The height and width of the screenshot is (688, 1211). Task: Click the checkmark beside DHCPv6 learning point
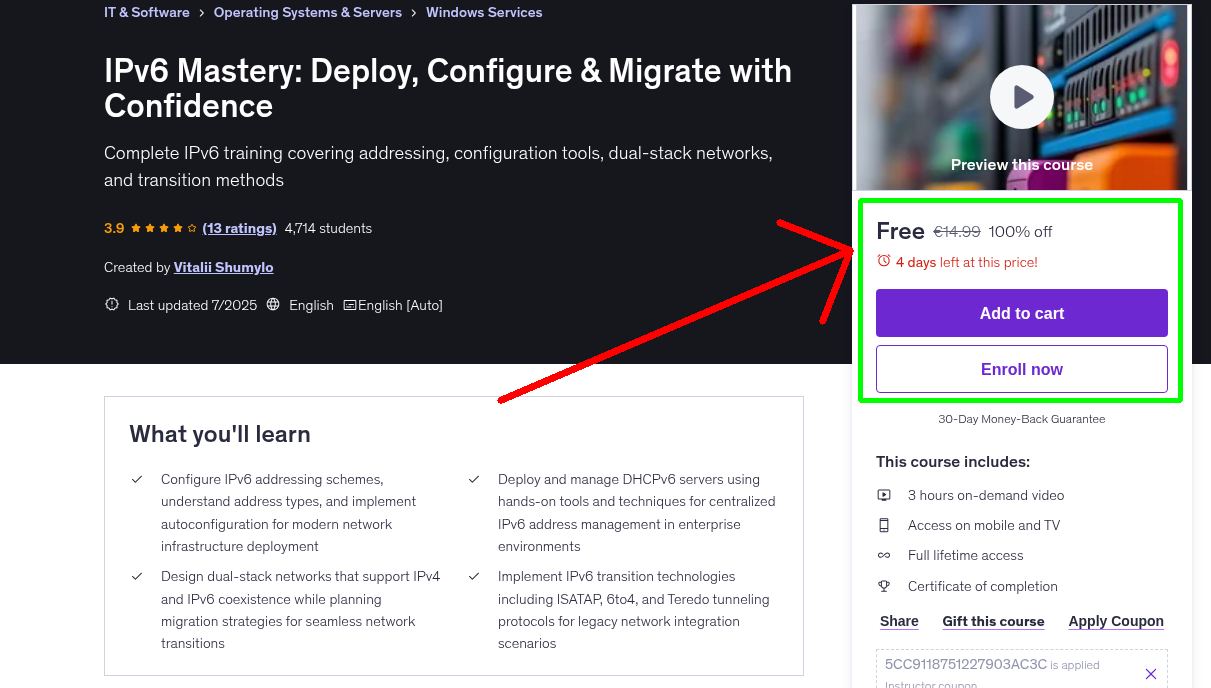pos(473,479)
